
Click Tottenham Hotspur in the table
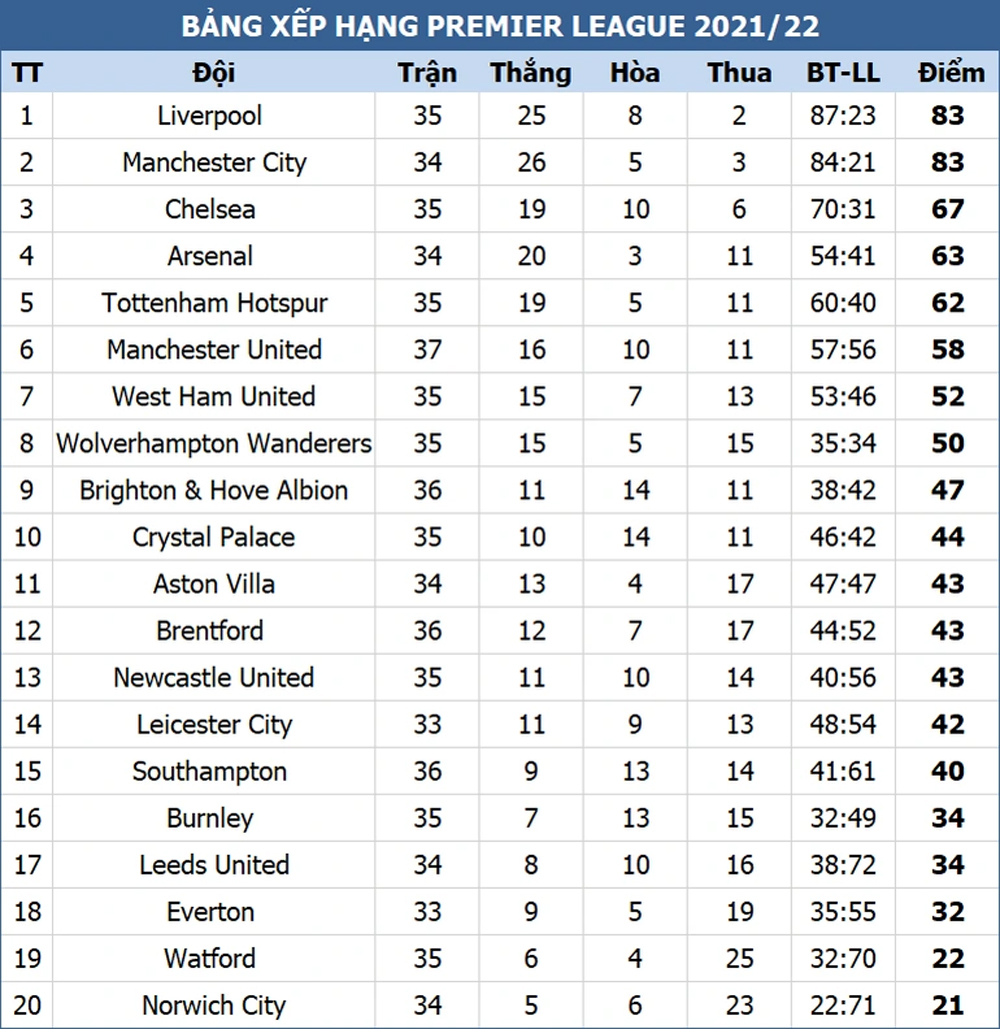click(x=214, y=303)
